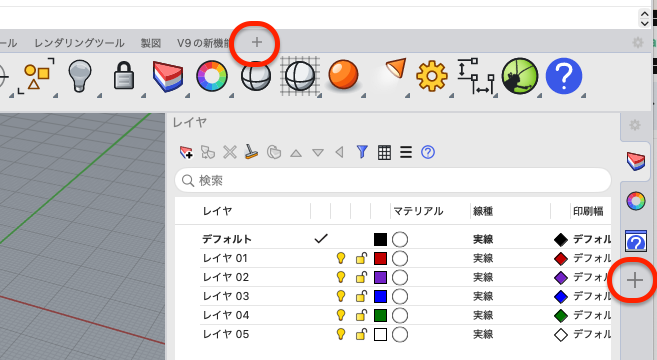This screenshot has width=657, height=360.
Task: Open linetype 実線 of レイヤ 03
Action: [x=483, y=296]
